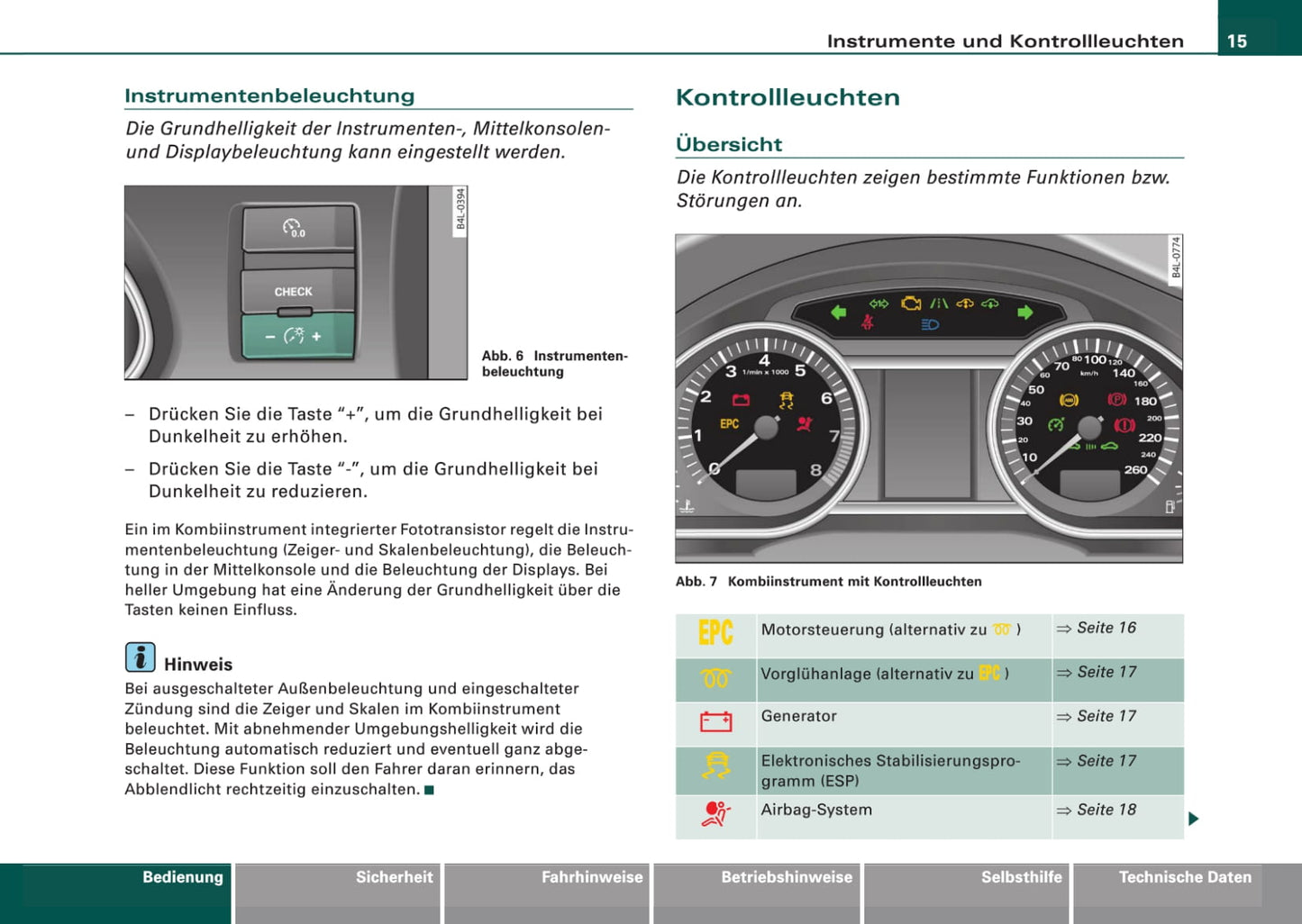This screenshot has width=1302, height=924.
Task: Click the green left turn signal arrow
Action: [838, 313]
